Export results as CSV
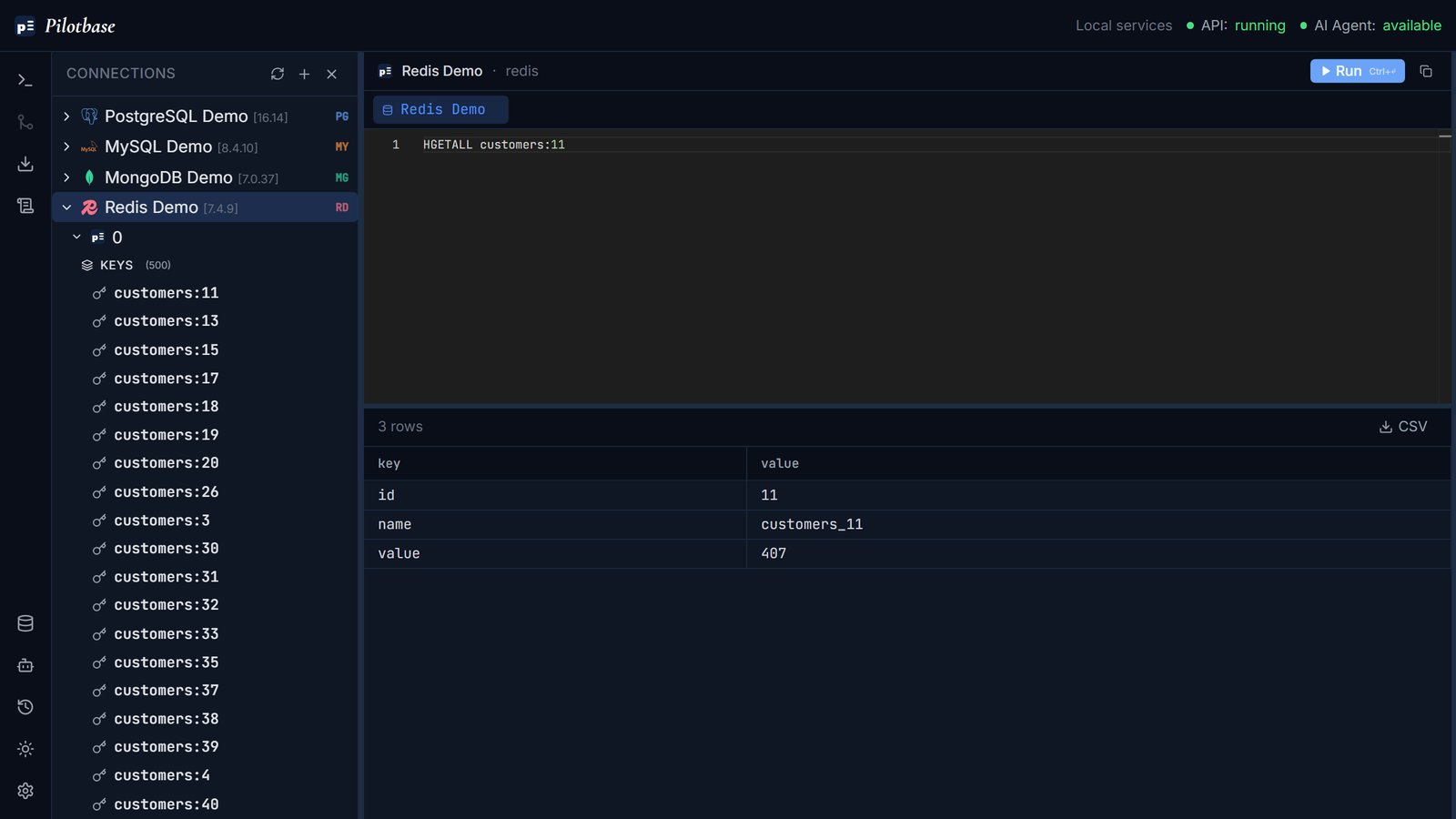Viewport: 1456px width, 819px height. pos(1403,427)
